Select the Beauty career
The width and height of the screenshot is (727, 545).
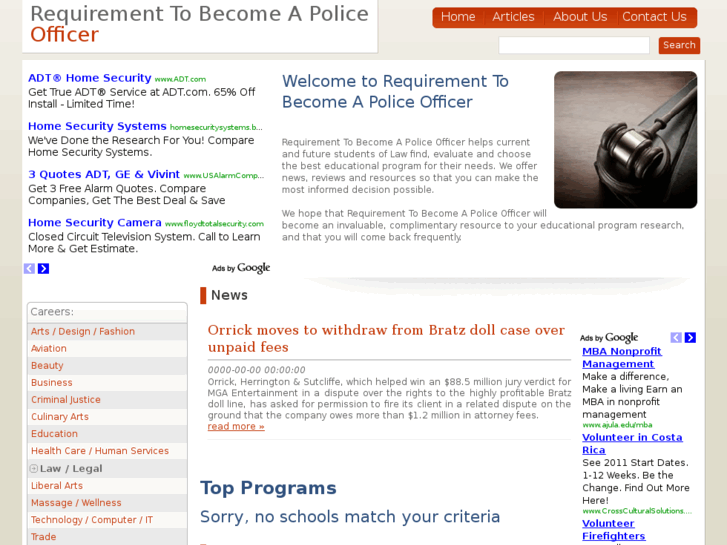[x=47, y=365]
